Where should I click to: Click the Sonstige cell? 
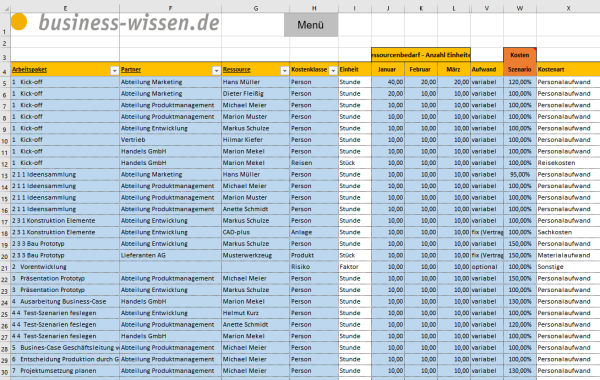(x=568, y=267)
